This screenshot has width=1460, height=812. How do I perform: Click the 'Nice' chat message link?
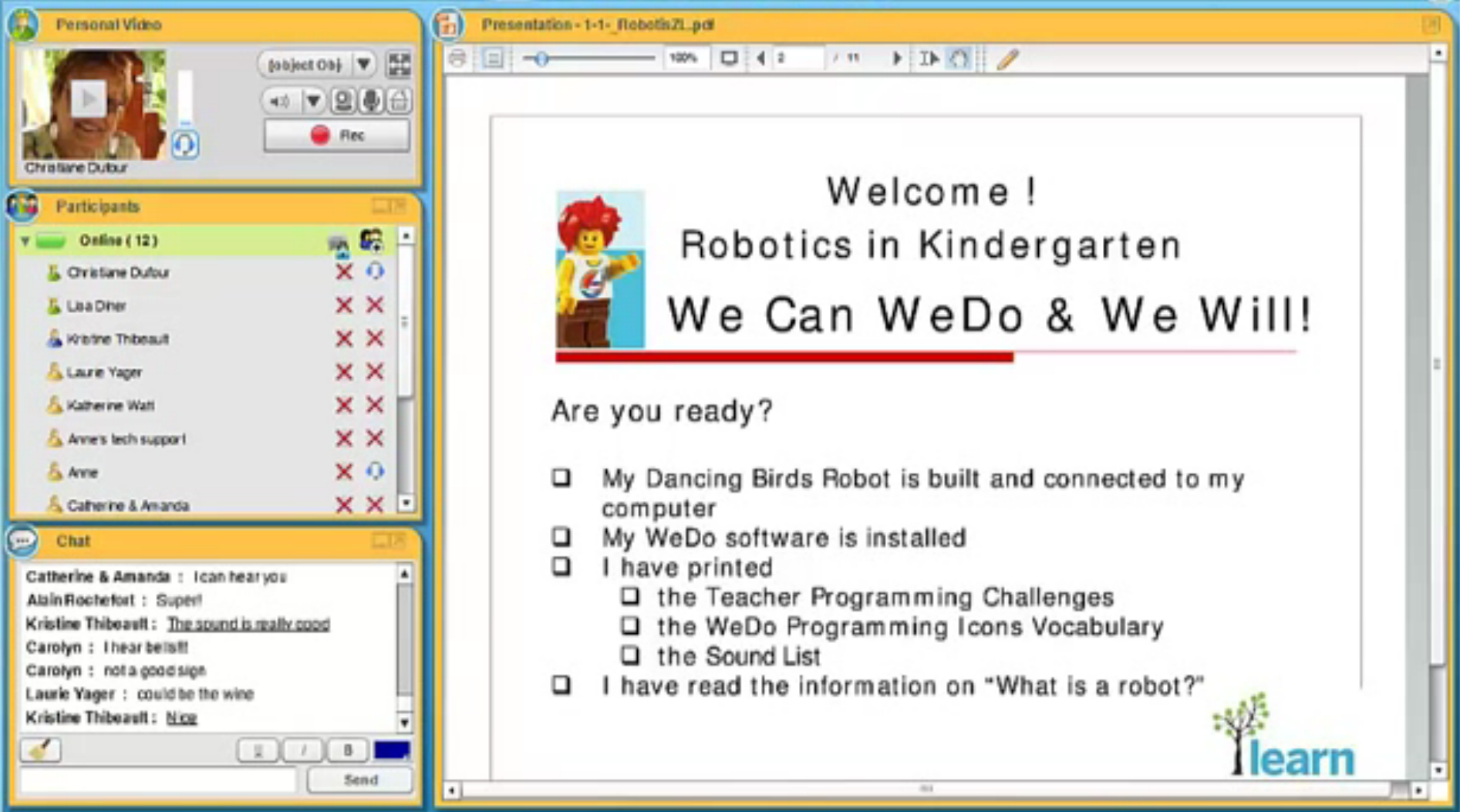(181, 718)
